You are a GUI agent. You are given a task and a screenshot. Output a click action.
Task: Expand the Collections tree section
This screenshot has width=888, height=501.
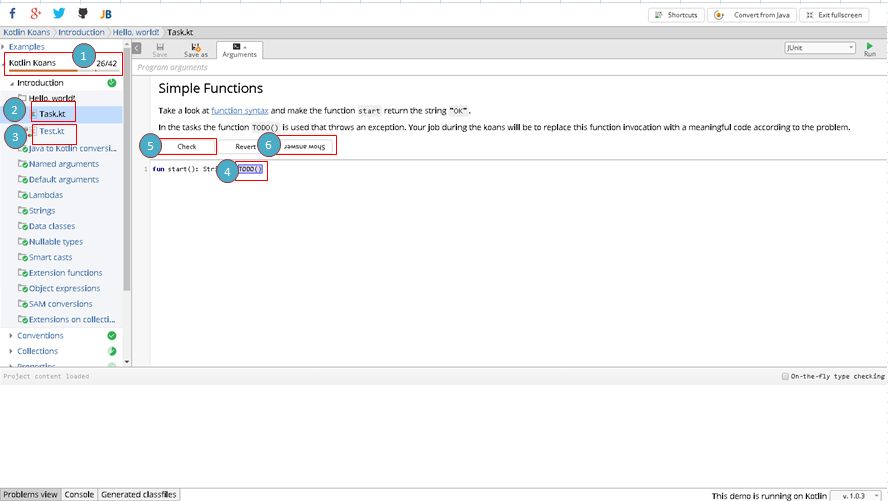click(x=11, y=351)
